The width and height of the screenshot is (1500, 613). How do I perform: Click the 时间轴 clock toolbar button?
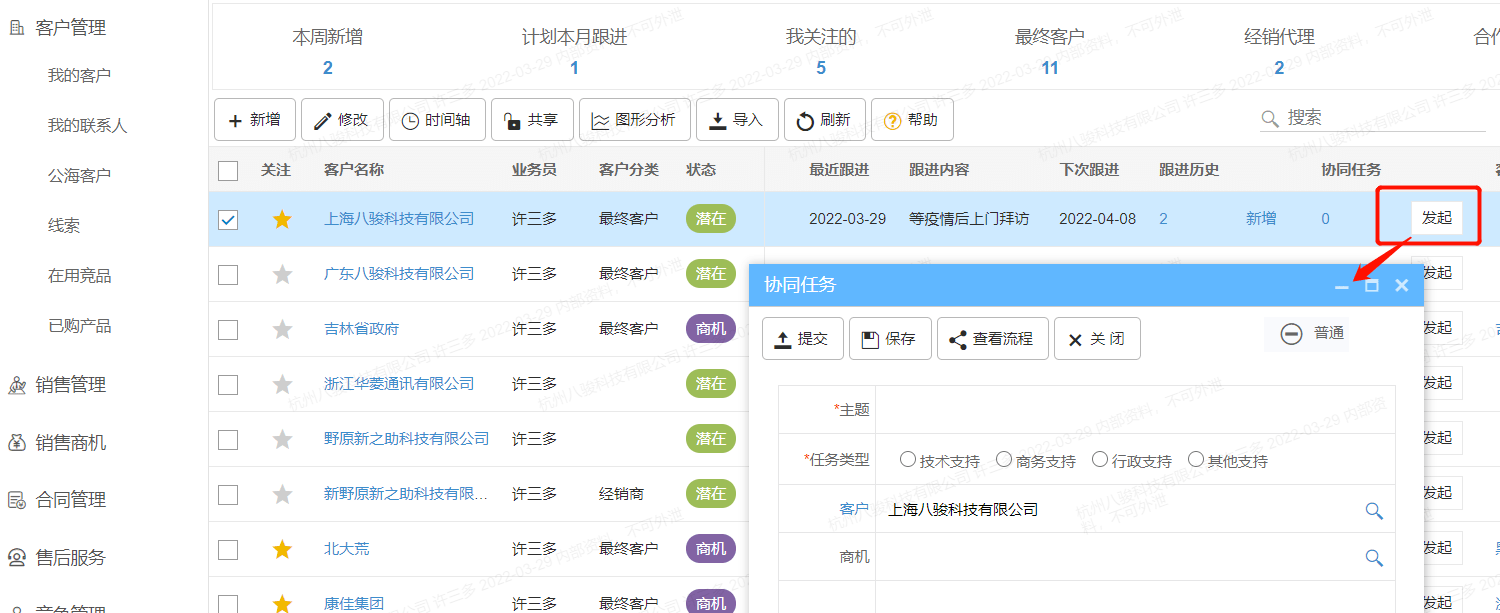(436, 120)
